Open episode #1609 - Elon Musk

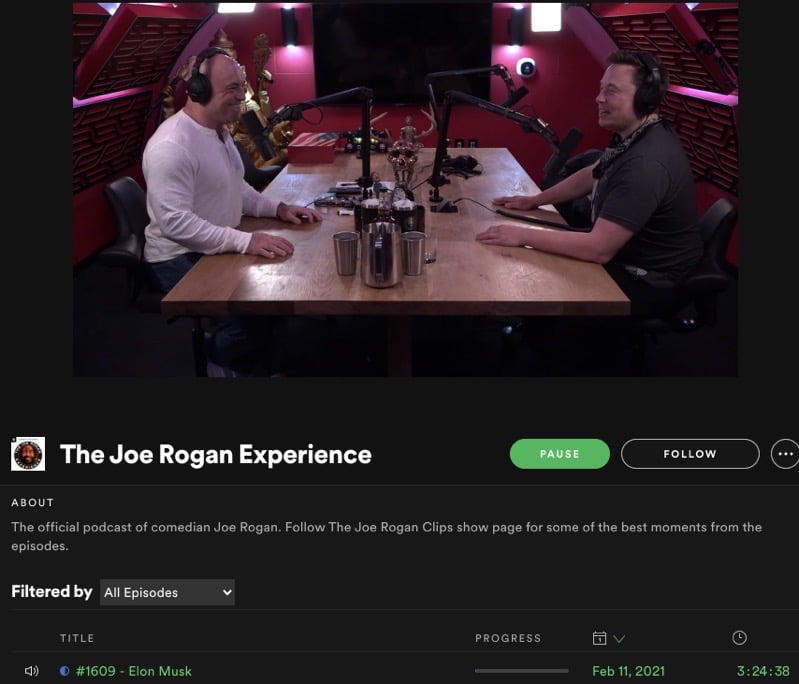(x=134, y=671)
